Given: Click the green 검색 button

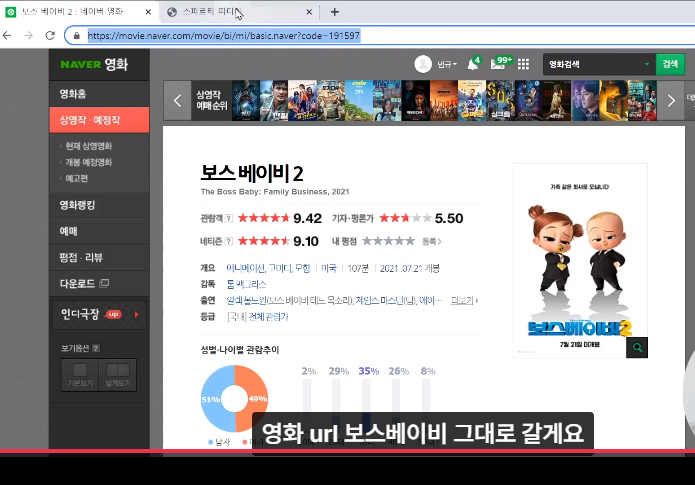Looking at the screenshot, I should tap(670, 64).
